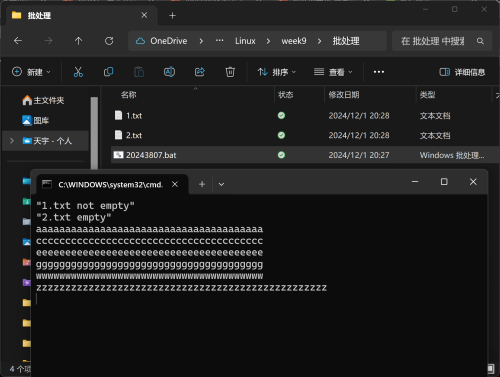This screenshot has width=500, height=377.
Task: Click the Cut scissors icon
Action: point(78,72)
